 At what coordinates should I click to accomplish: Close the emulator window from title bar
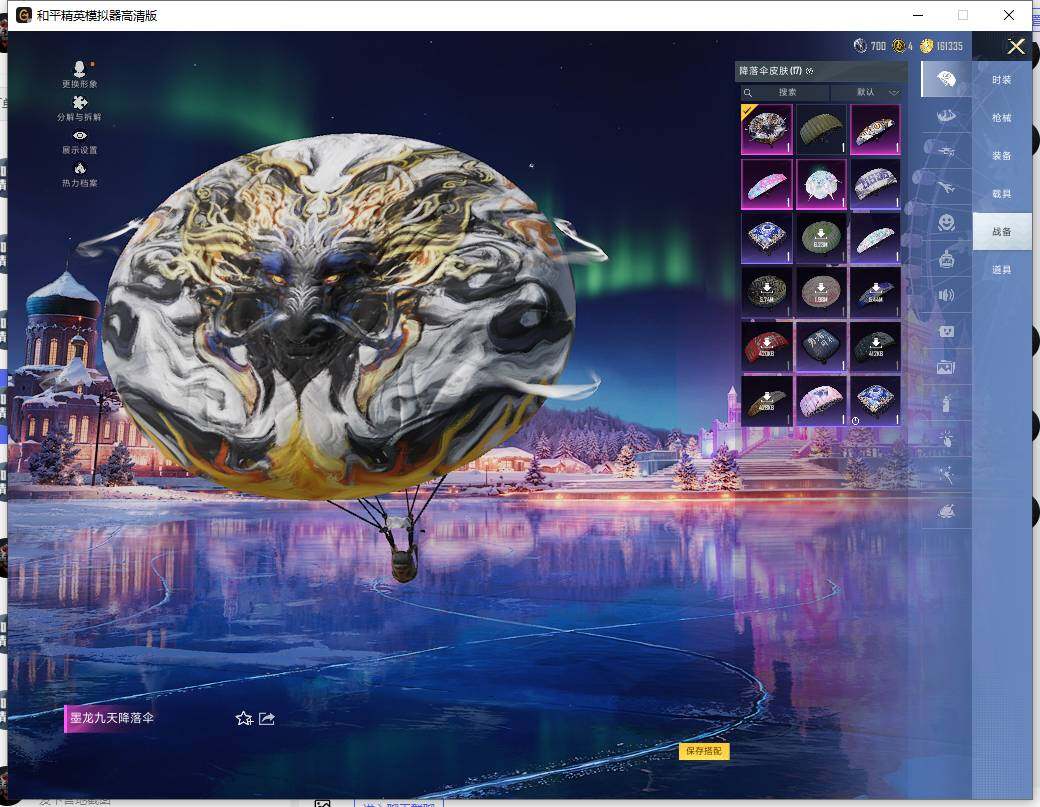point(1008,15)
